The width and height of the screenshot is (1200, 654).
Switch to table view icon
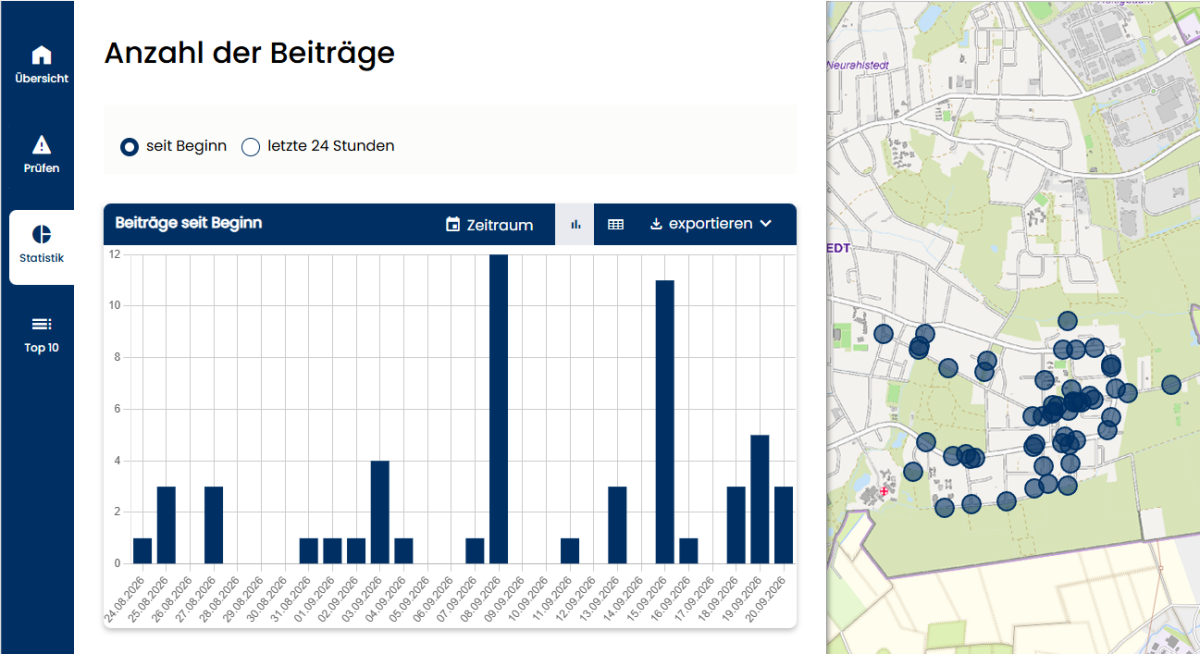616,224
